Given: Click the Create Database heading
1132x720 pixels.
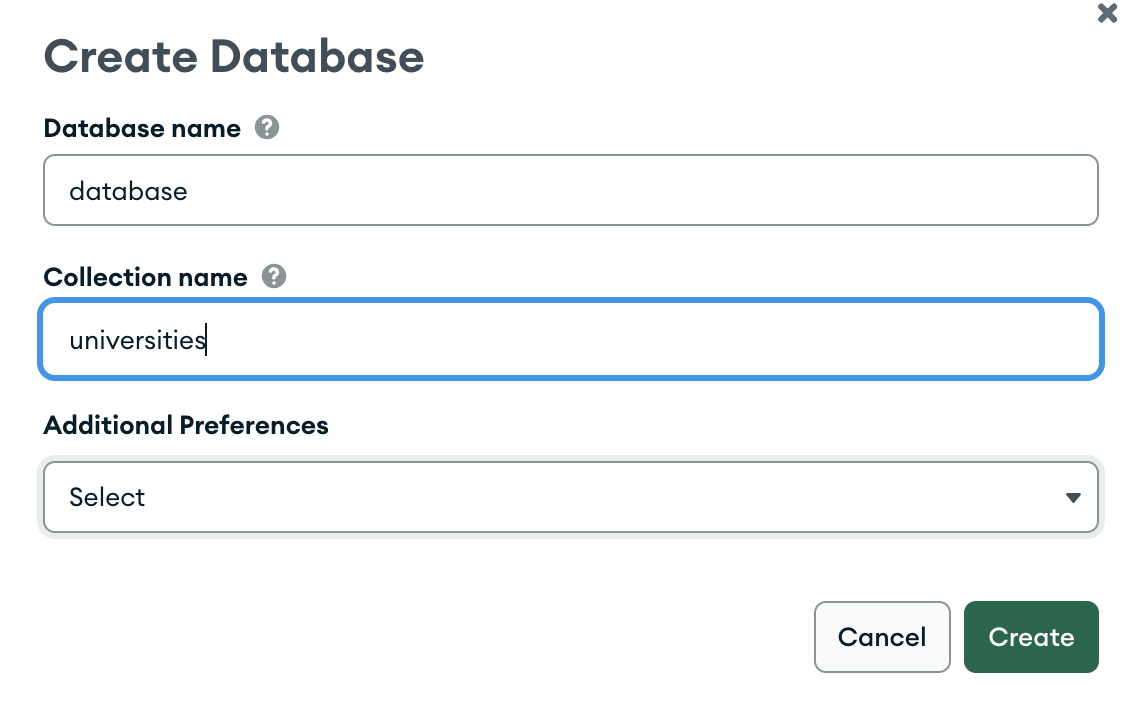Looking at the screenshot, I should coord(234,56).
